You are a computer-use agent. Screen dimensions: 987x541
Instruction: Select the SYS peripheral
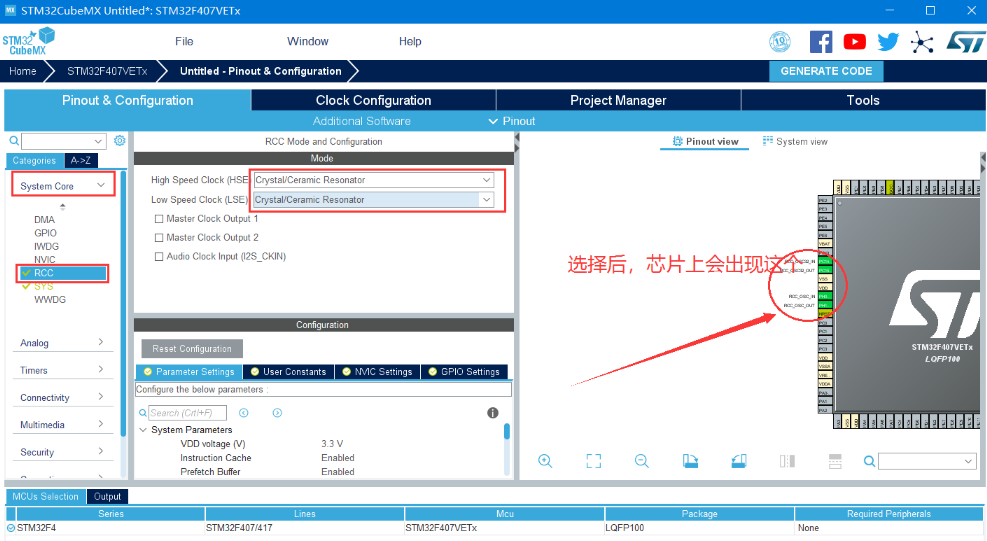43,286
